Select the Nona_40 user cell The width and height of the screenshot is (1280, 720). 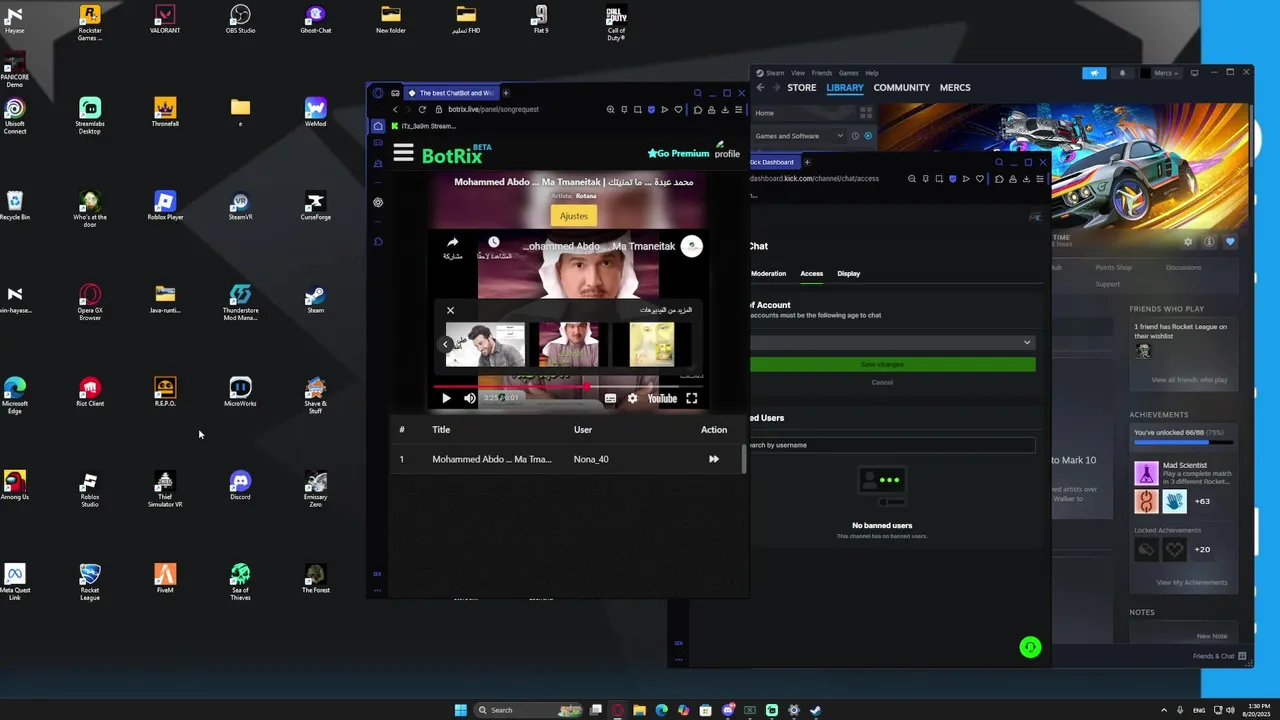click(x=591, y=459)
